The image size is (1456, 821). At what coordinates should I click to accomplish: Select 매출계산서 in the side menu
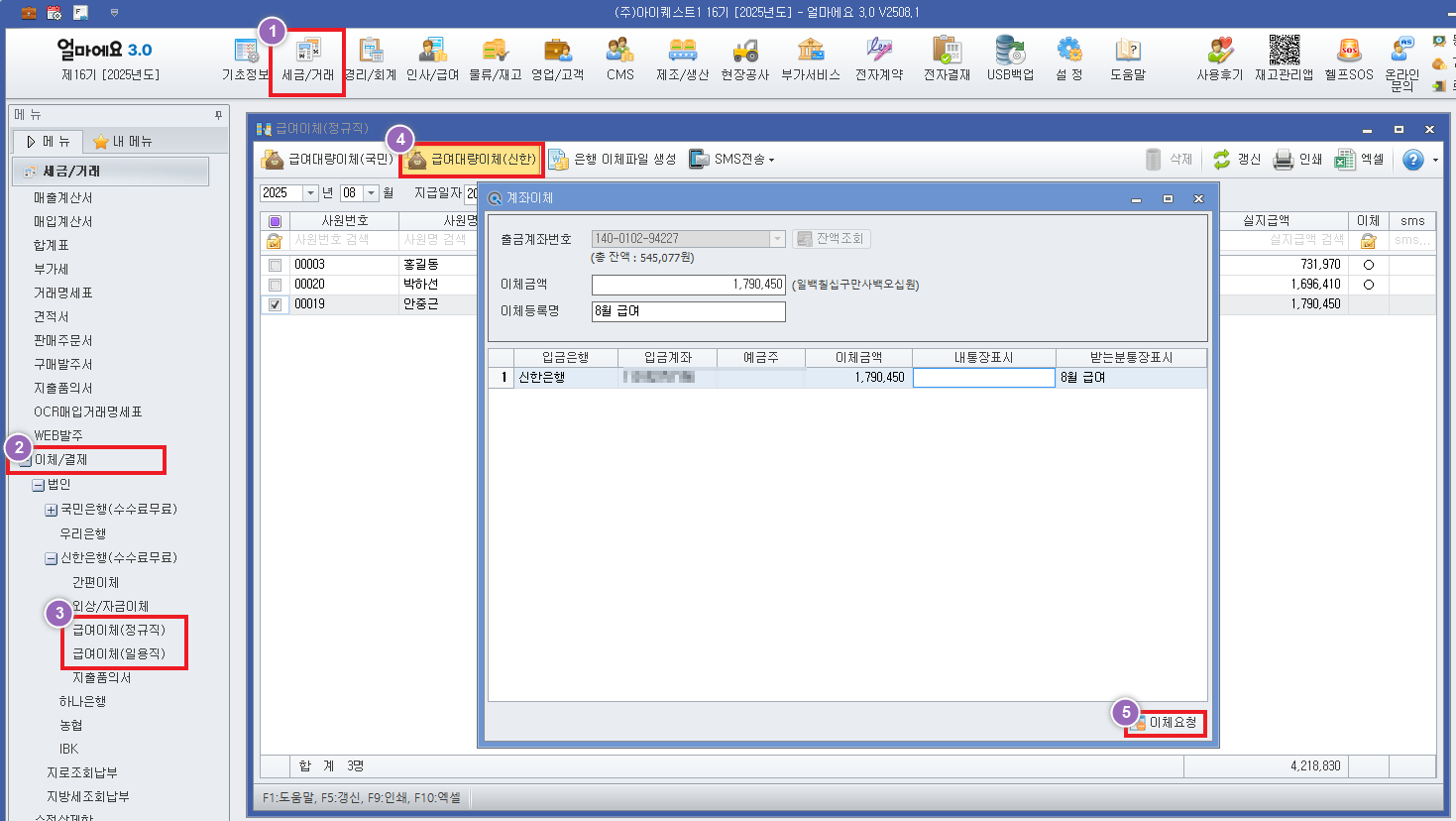point(62,198)
